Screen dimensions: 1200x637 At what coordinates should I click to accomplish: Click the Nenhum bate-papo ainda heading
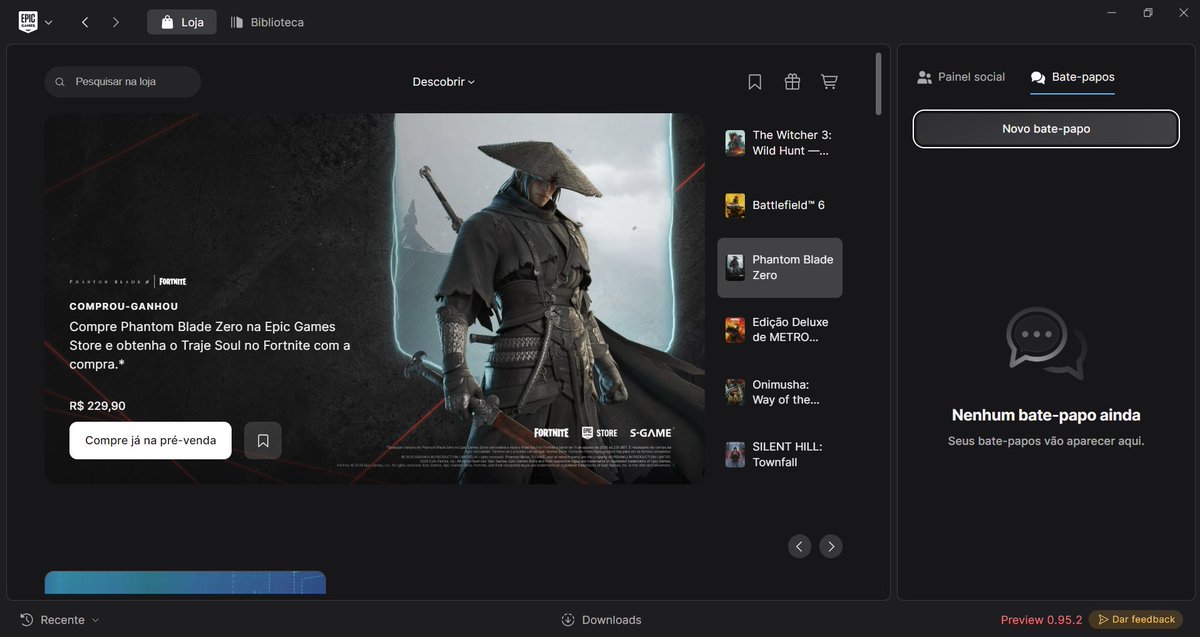[1046, 415]
